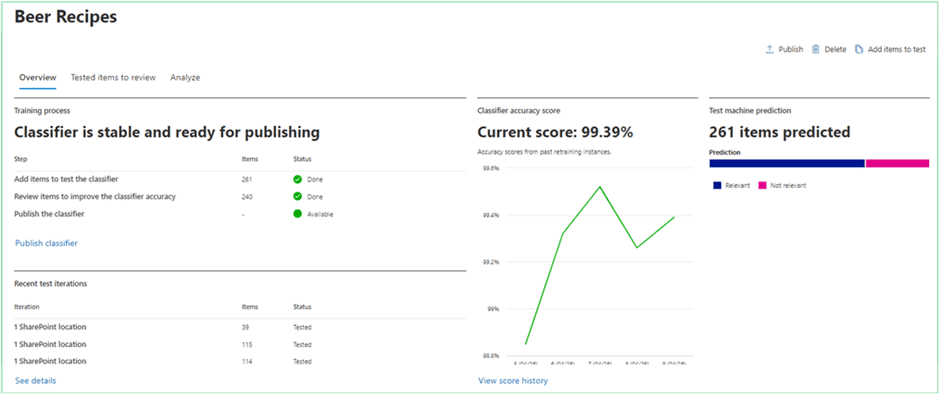
Task: Click the pink Not relevant portion of prediction bar
Action: 897,163
